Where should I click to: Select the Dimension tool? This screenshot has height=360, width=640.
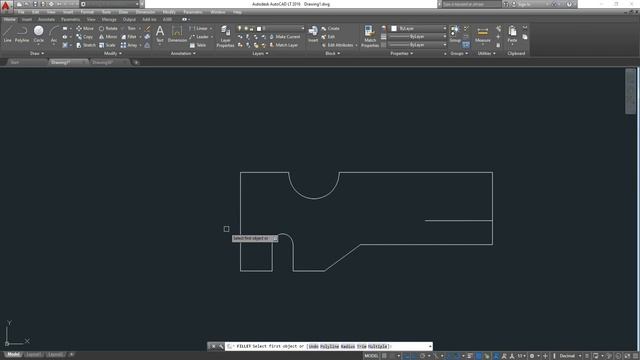[x=177, y=33]
